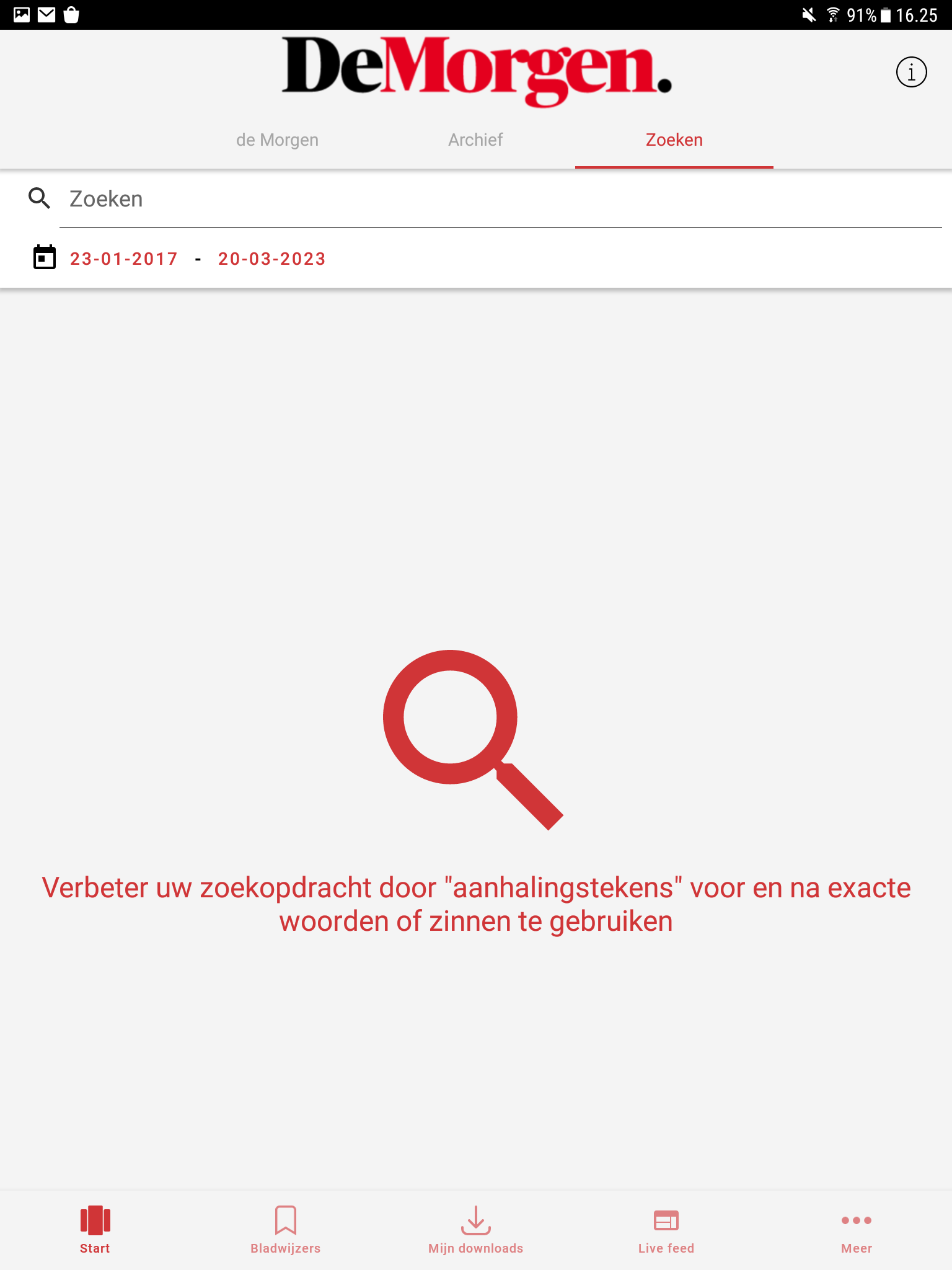Image resolution: width=952 pixels, height=1270 pixels.
Task: Open the calendar date picker icon
Action: 44,257
